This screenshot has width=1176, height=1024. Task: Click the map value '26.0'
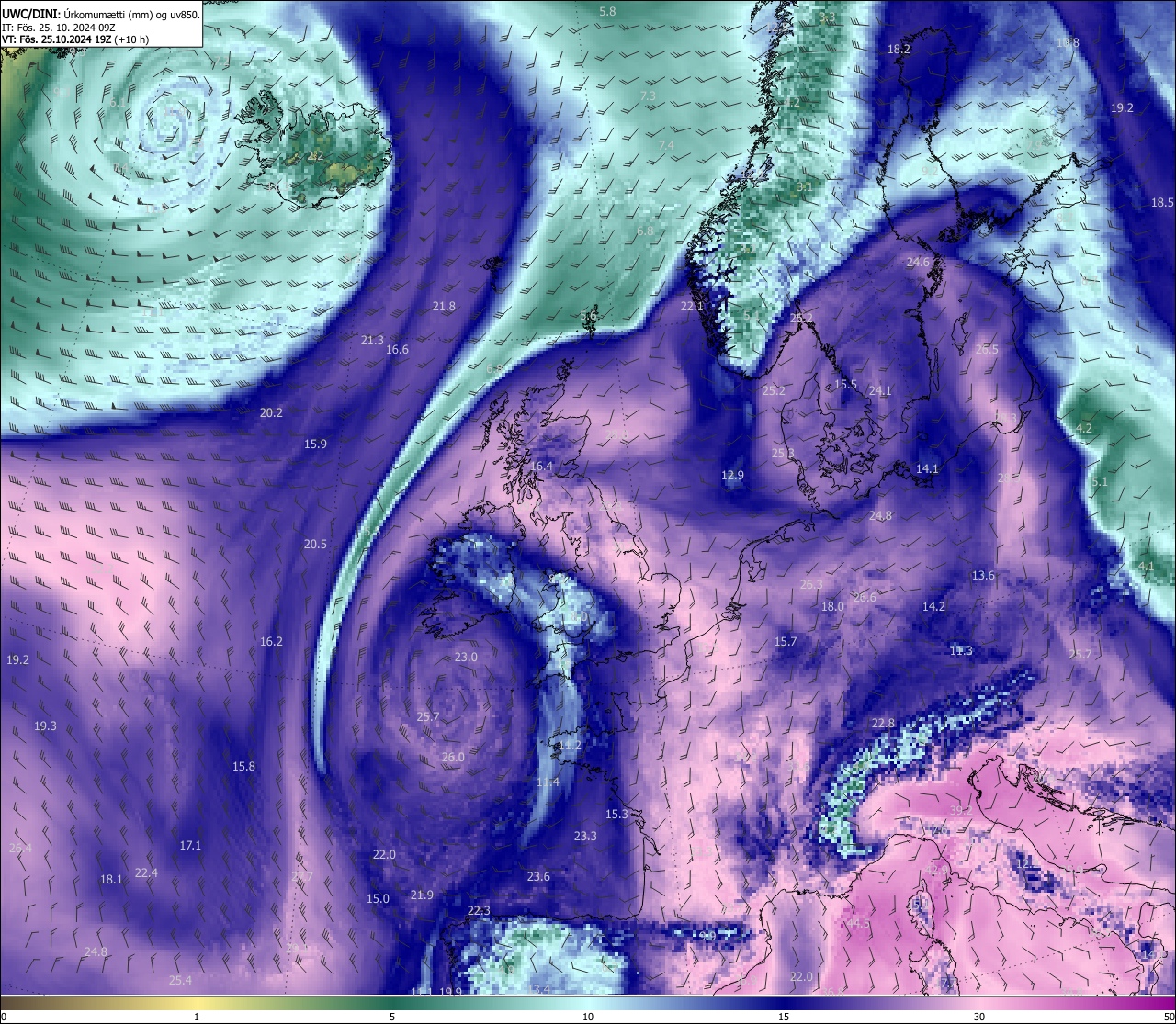pyautogui.click(x=453, y=757)
